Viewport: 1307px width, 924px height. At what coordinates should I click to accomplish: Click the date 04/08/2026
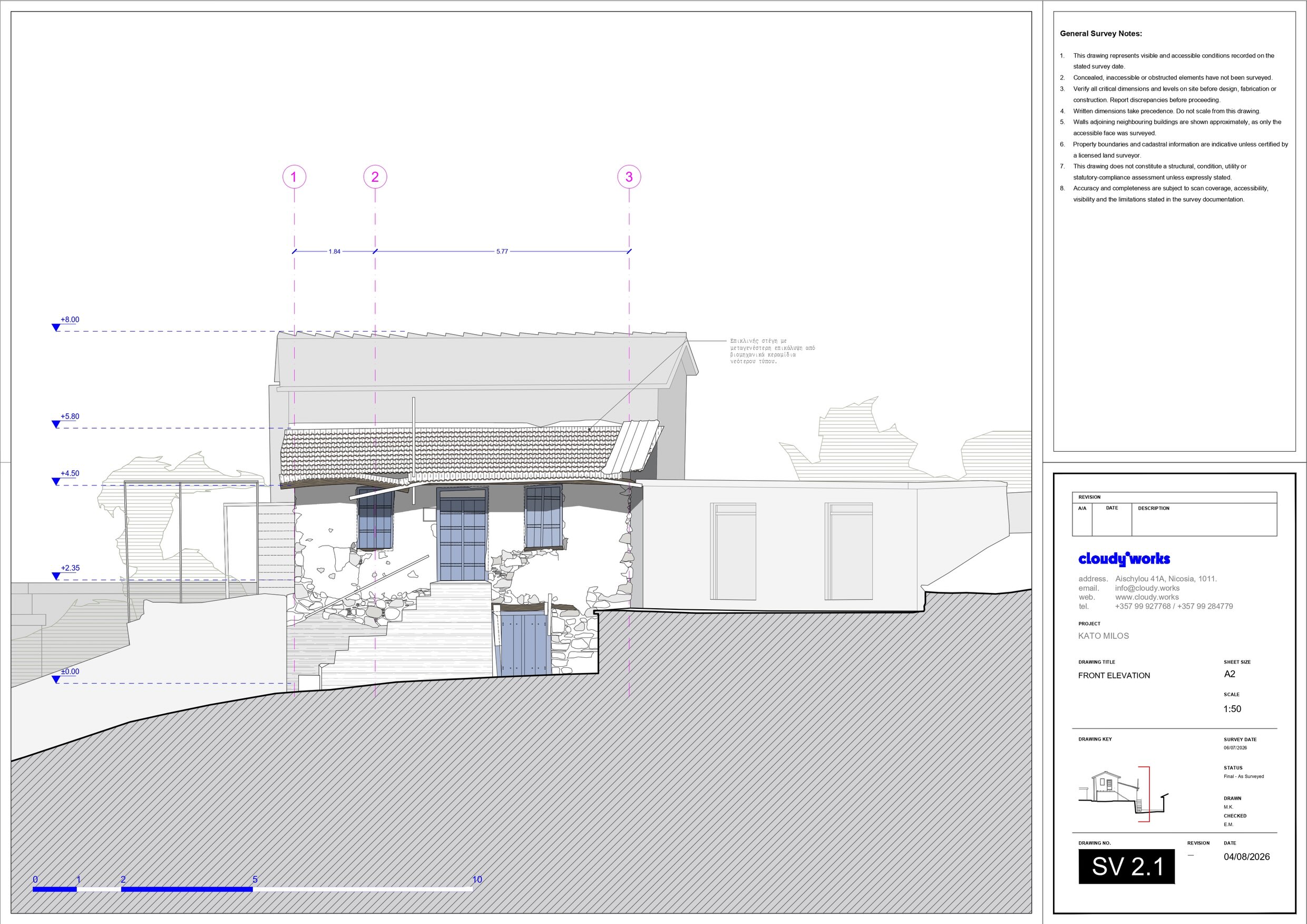coord(1247,857)
